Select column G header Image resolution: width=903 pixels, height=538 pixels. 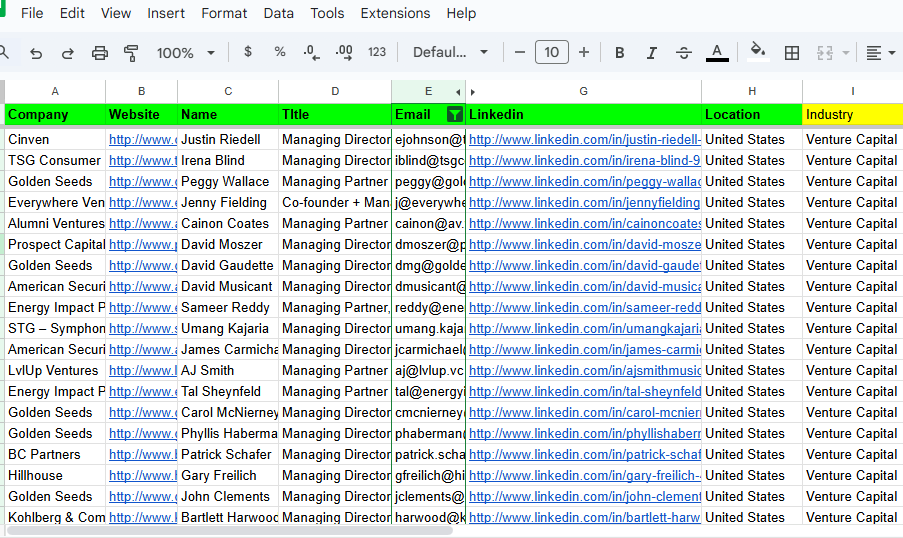(583, 91)
